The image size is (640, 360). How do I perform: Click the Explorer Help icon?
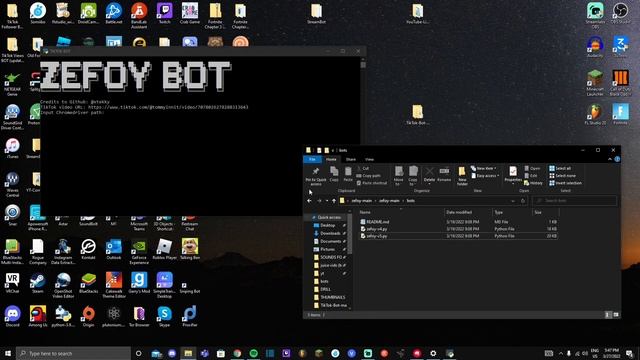pyautogui.click(x=617, y=159)
